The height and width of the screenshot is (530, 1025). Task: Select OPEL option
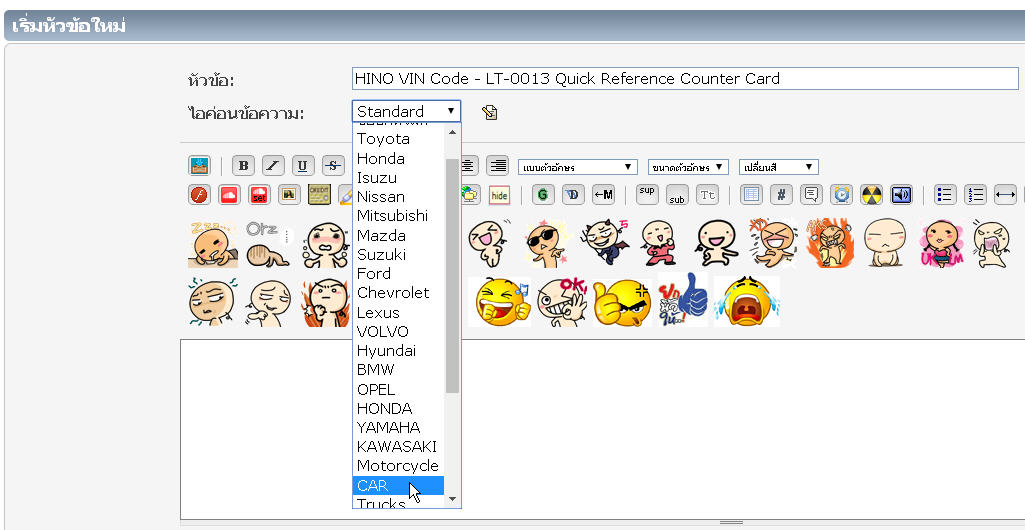pos(399,389)
